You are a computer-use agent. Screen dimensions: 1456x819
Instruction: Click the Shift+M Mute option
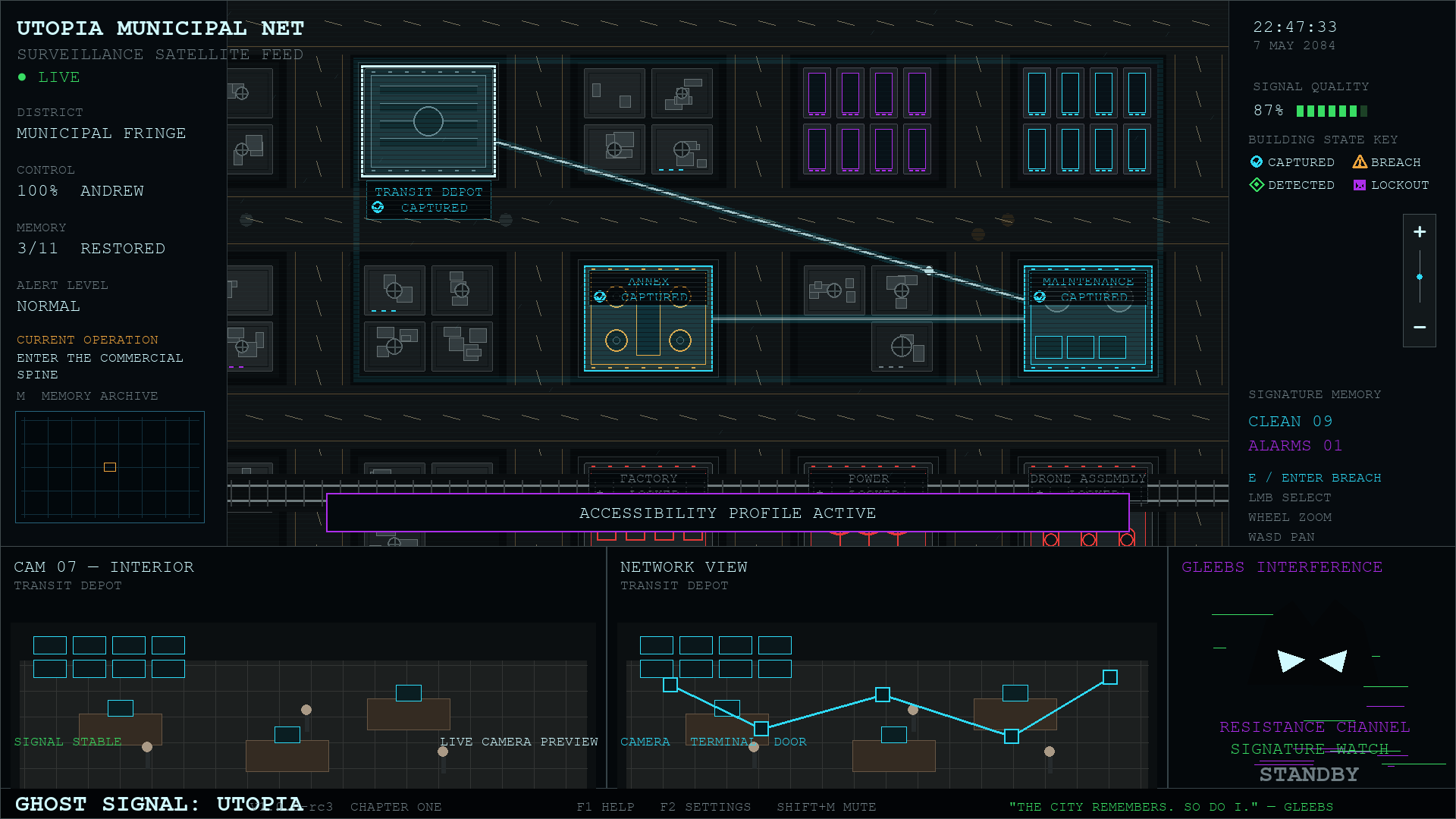[x=826, y=807]
